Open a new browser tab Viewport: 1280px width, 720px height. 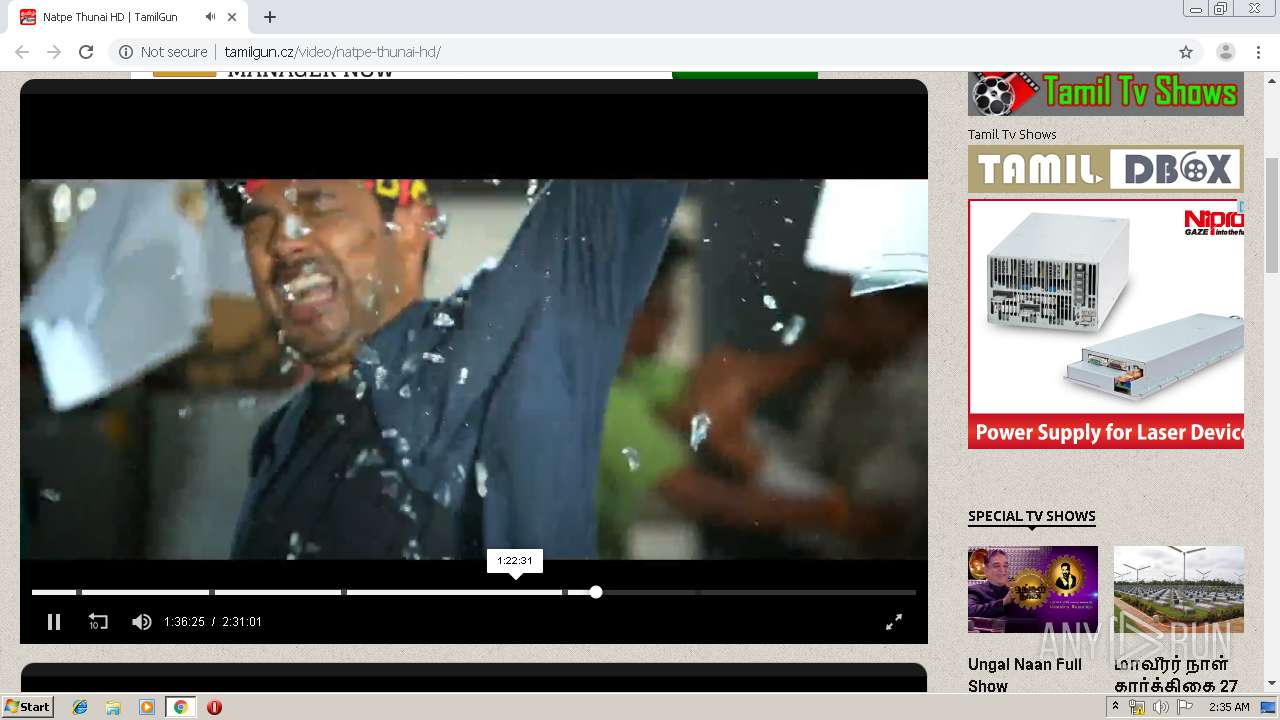tap(270, 17)
